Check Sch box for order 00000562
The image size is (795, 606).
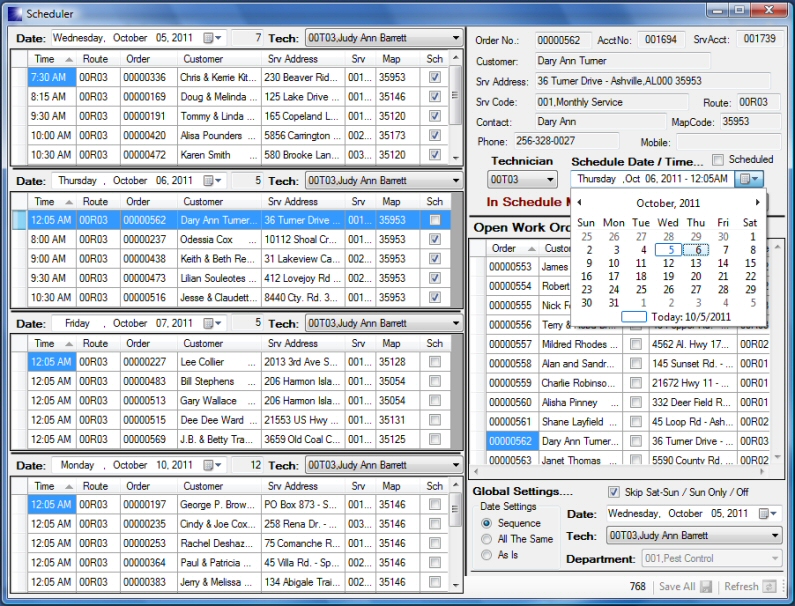pos(435,220)
